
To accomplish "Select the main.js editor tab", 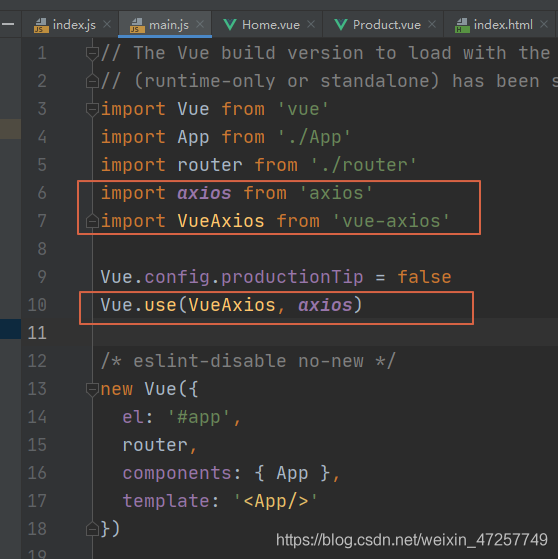I will click(165, 25).
